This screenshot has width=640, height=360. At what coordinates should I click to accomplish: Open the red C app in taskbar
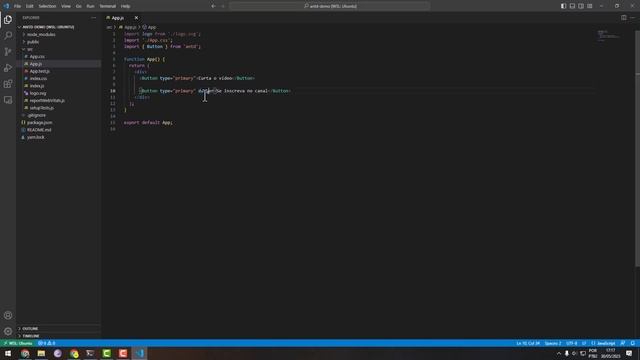point(123,353)
